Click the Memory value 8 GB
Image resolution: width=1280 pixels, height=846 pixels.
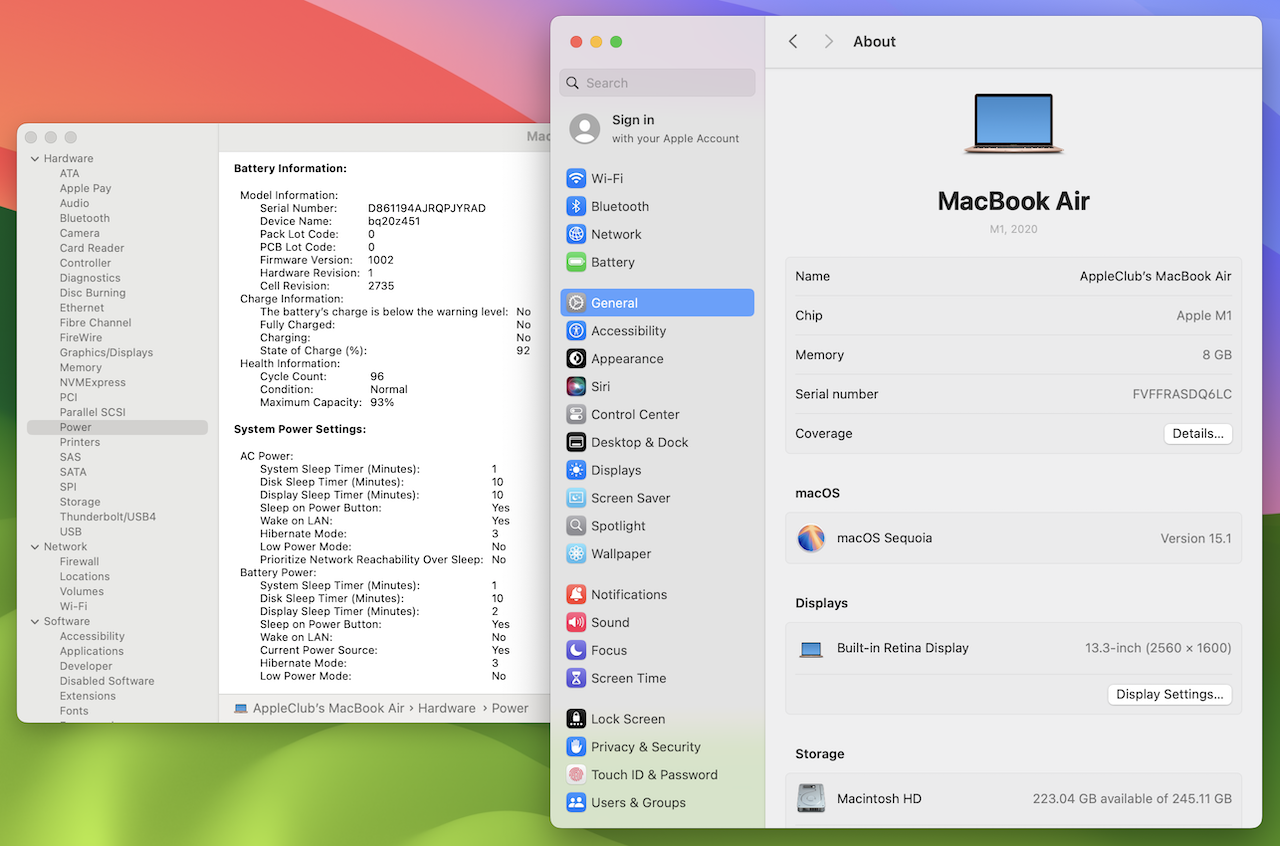coord(1217,355)
